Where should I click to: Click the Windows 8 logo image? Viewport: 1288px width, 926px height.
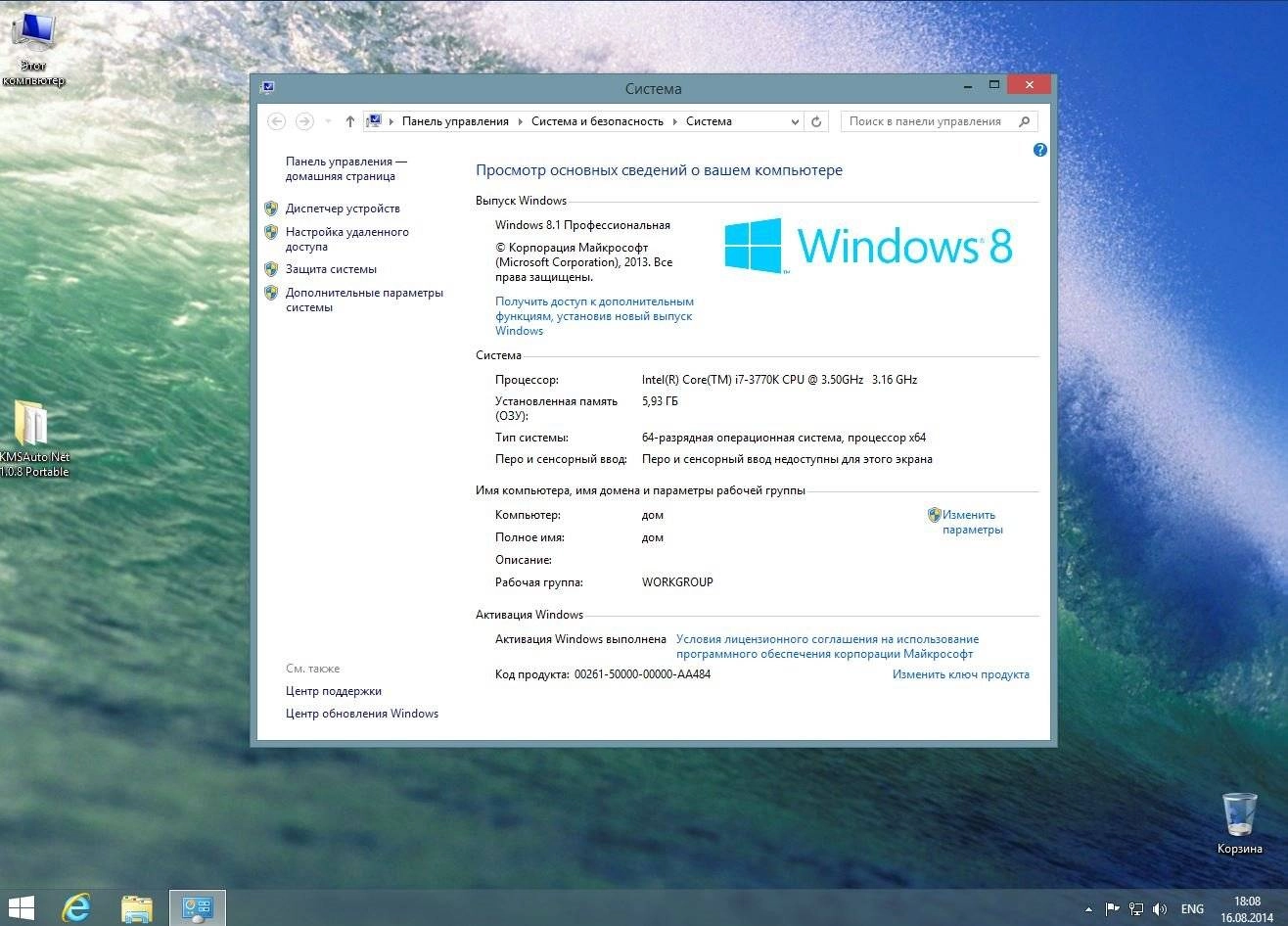868,245
